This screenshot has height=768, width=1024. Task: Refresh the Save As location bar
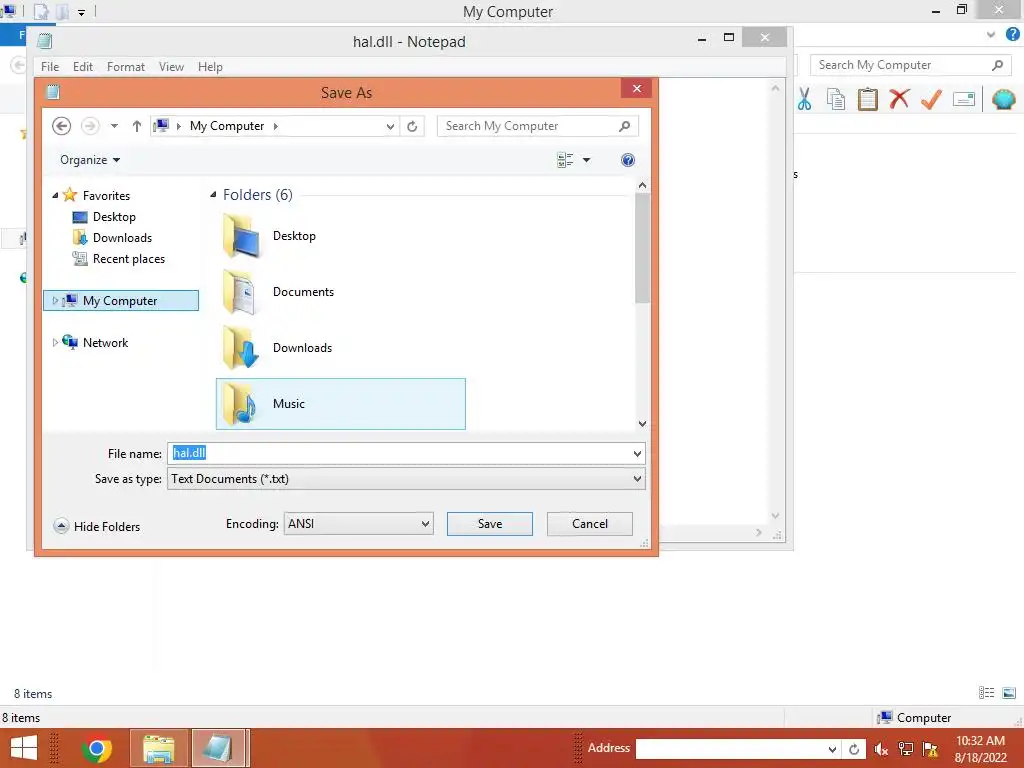412,126
